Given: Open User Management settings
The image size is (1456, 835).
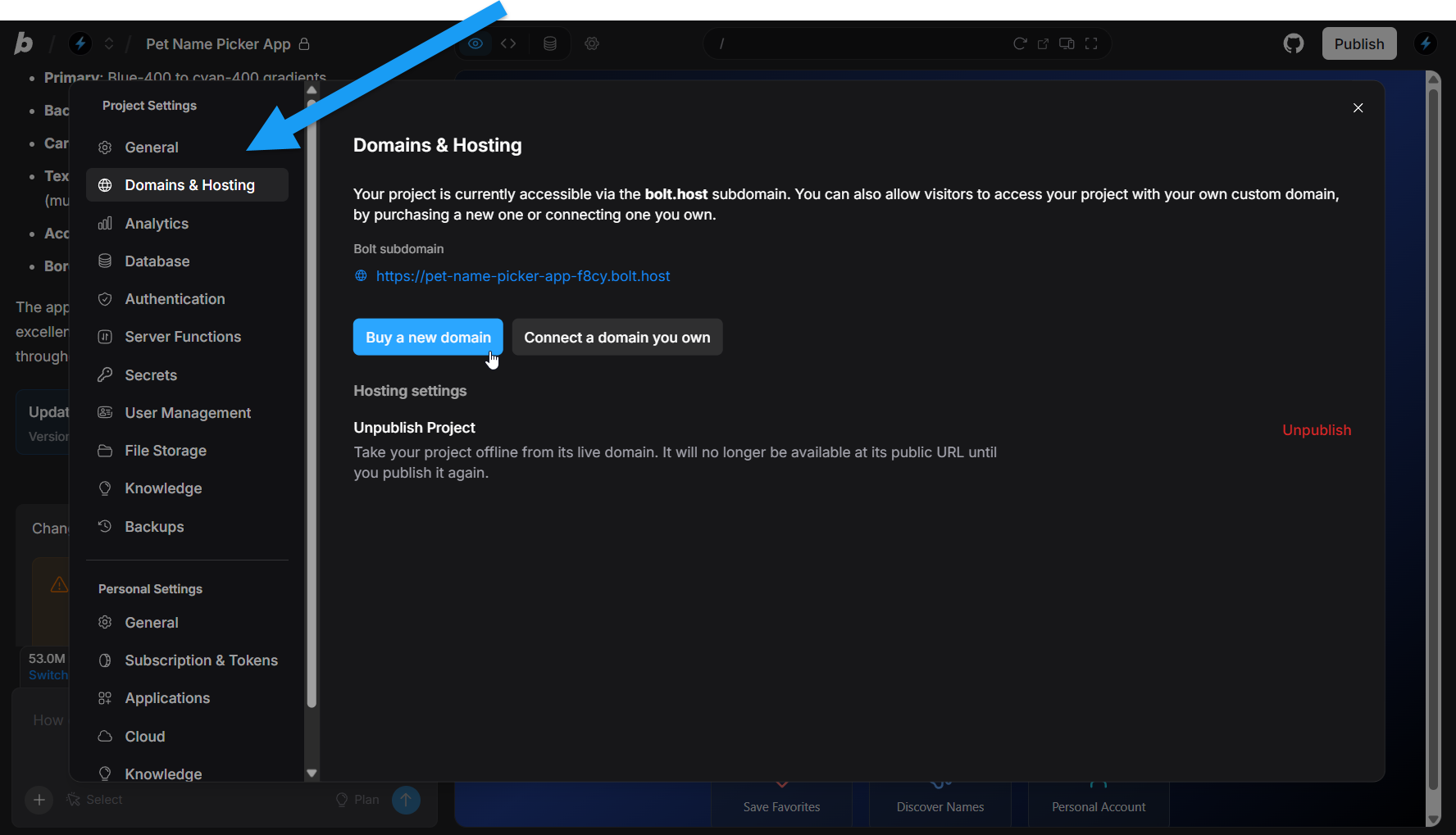Looking at the screenshot, I should (x=187, y=413).
